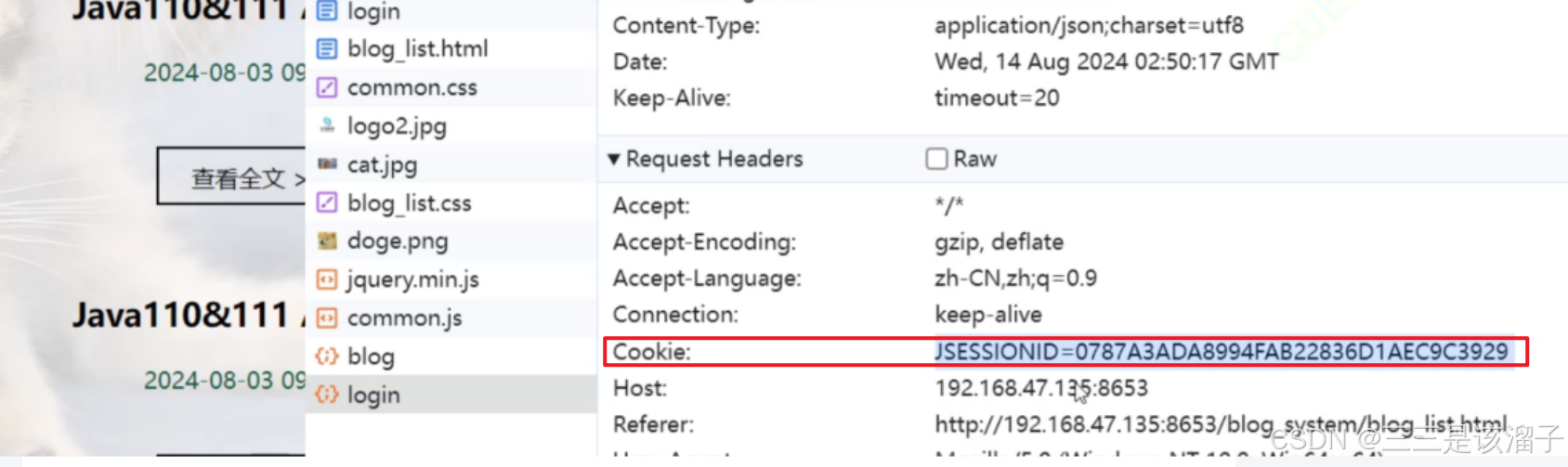The image size is (1568, 467).
Task: Click the cat.jpg thumbnail icon
Action: point(327,164)
